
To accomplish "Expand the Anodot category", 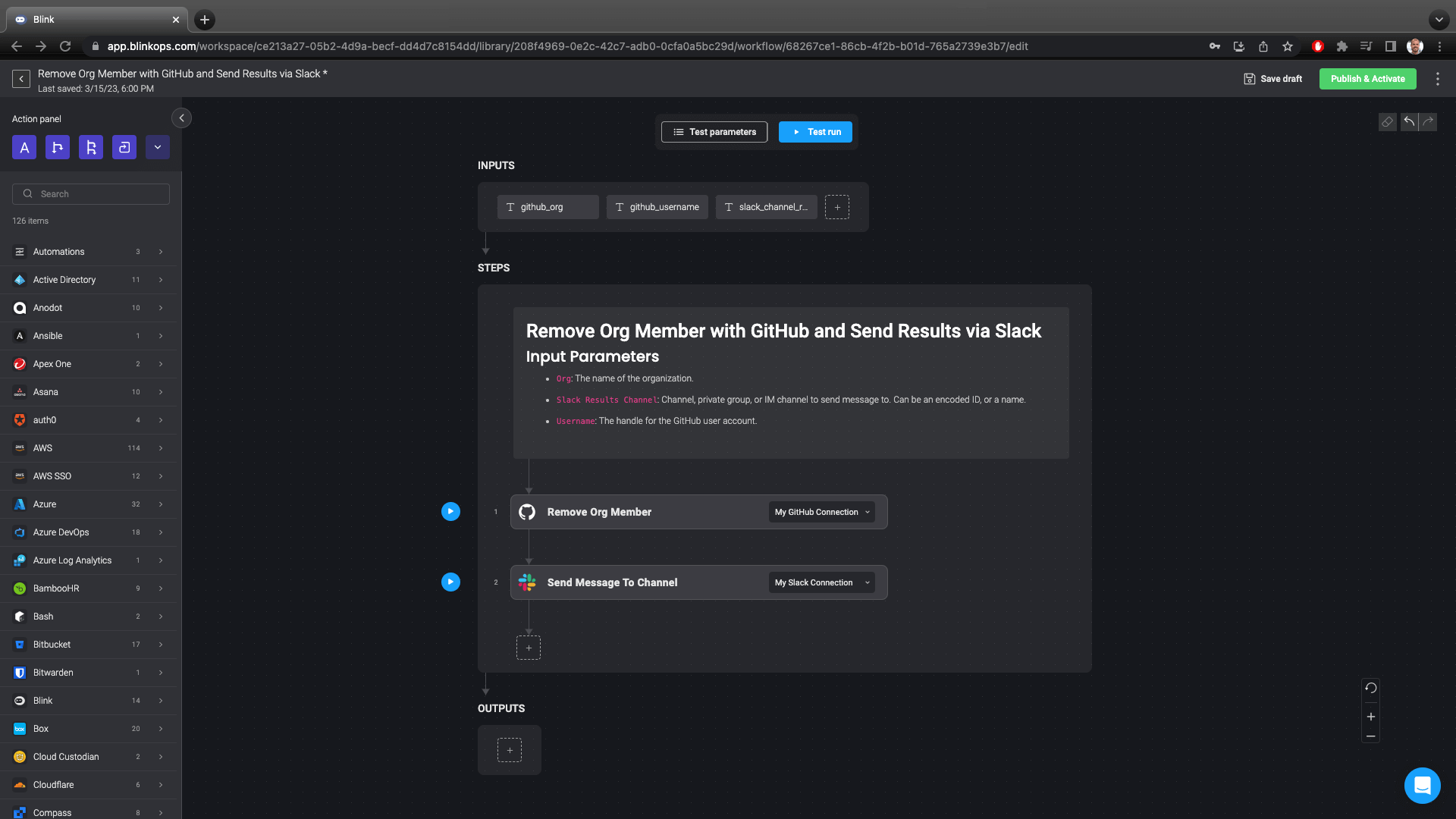I will pyautogui.click(x=88, y=308).
